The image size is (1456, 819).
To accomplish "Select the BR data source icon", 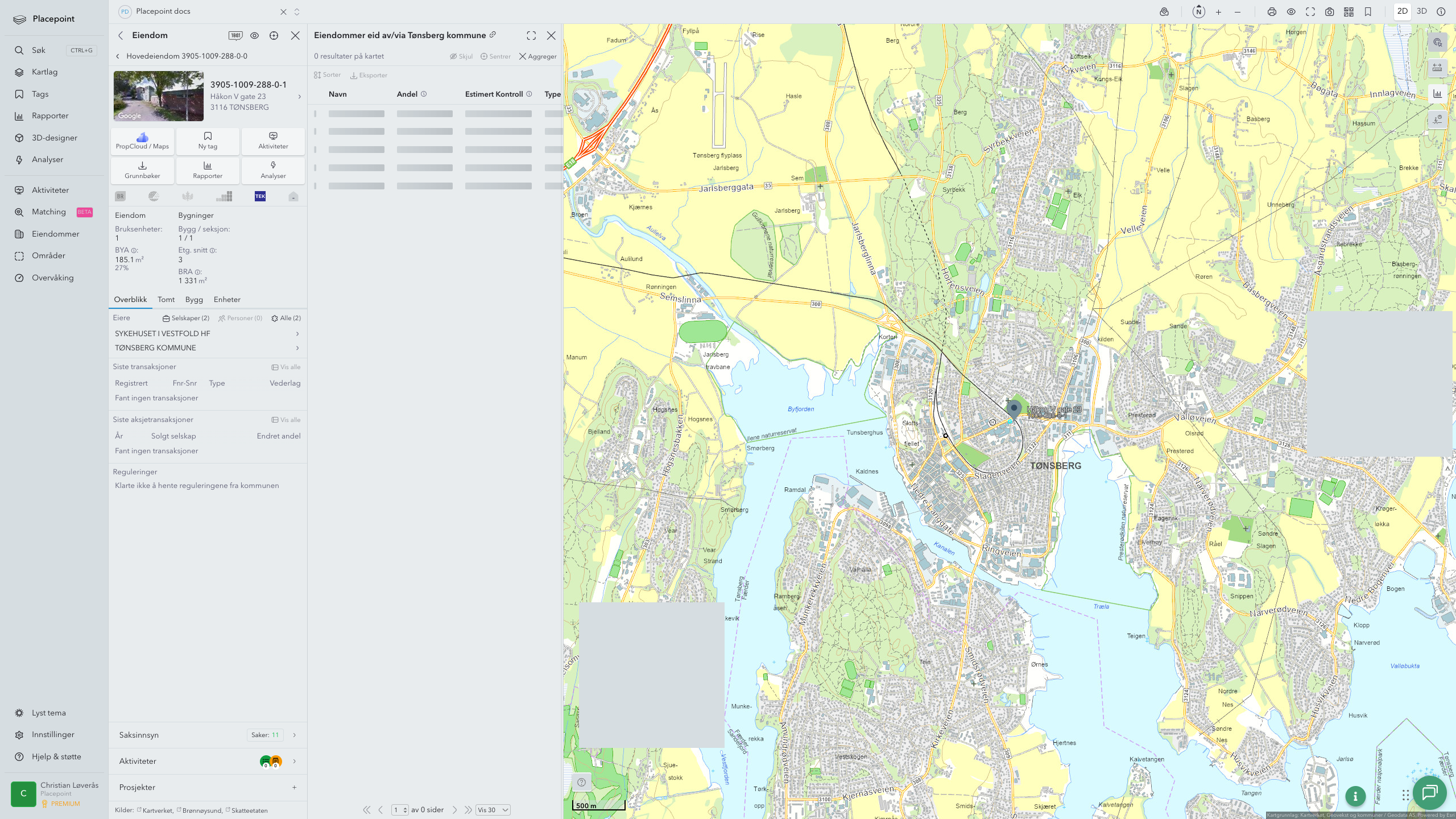I will coord(120,196).
